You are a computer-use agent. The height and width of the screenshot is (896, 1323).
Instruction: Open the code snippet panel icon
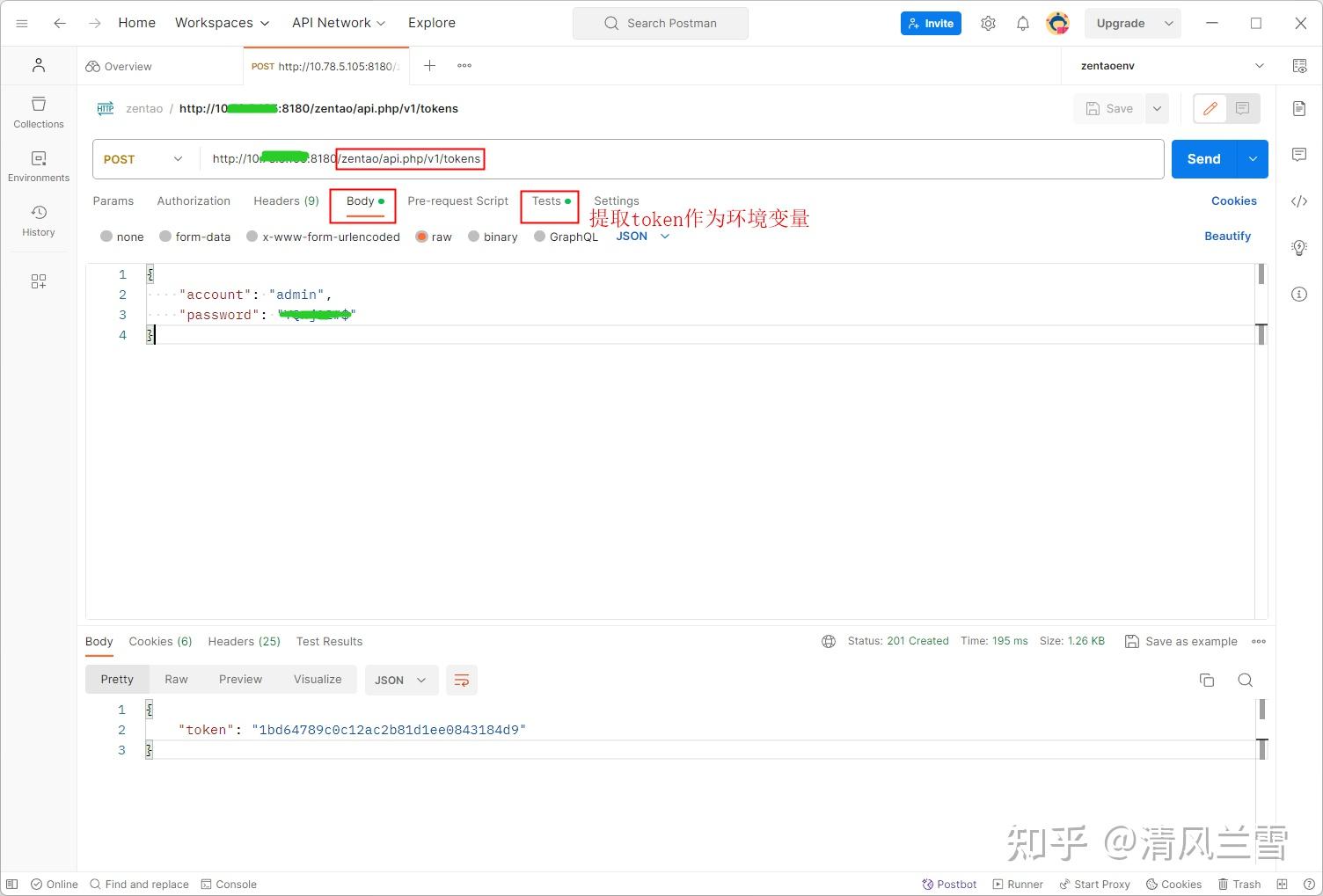(1299, 201)
